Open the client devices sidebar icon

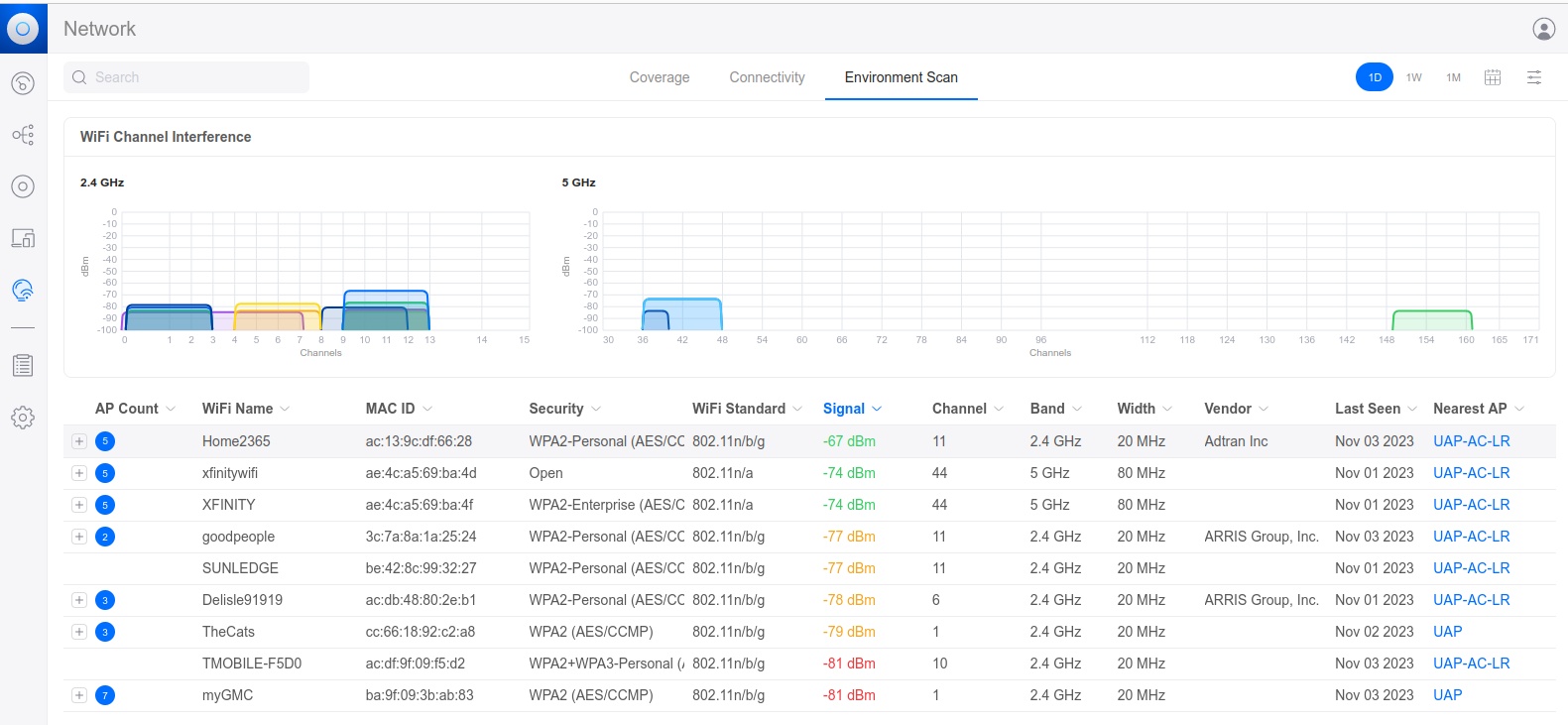coord(23,238)
